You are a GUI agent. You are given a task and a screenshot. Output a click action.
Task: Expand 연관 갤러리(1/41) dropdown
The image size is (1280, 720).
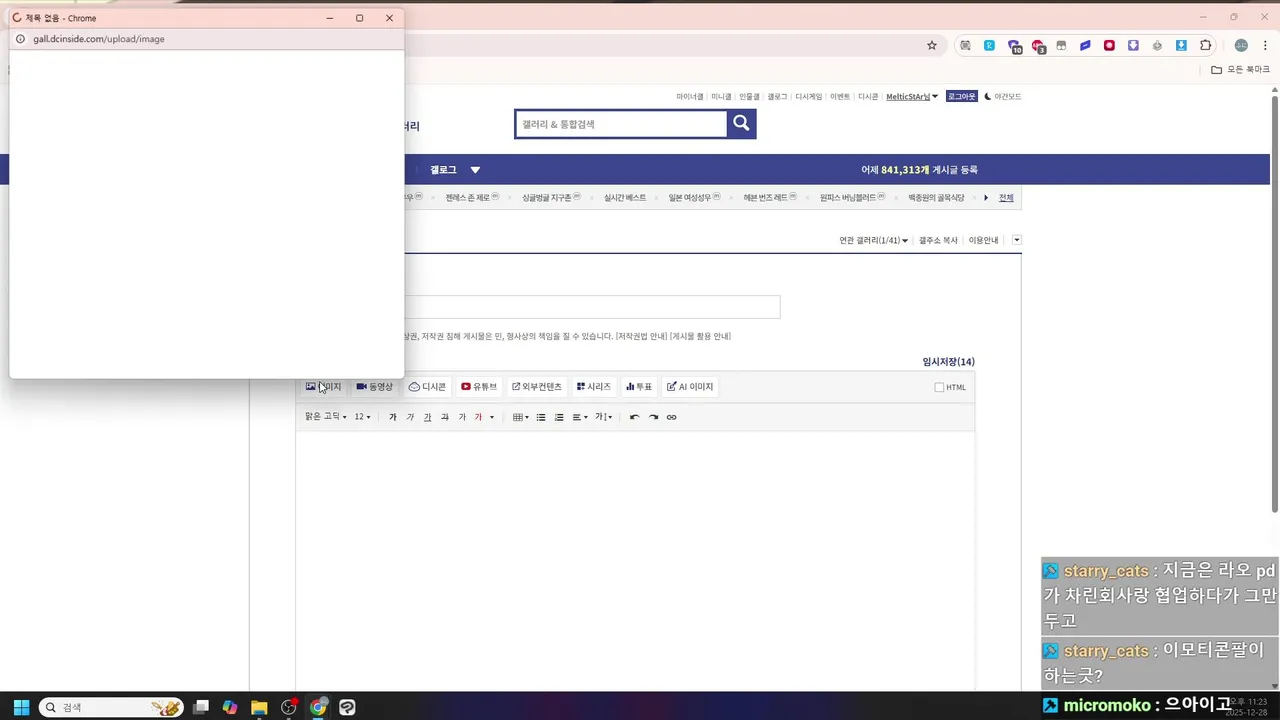click(x=873, y=240)
